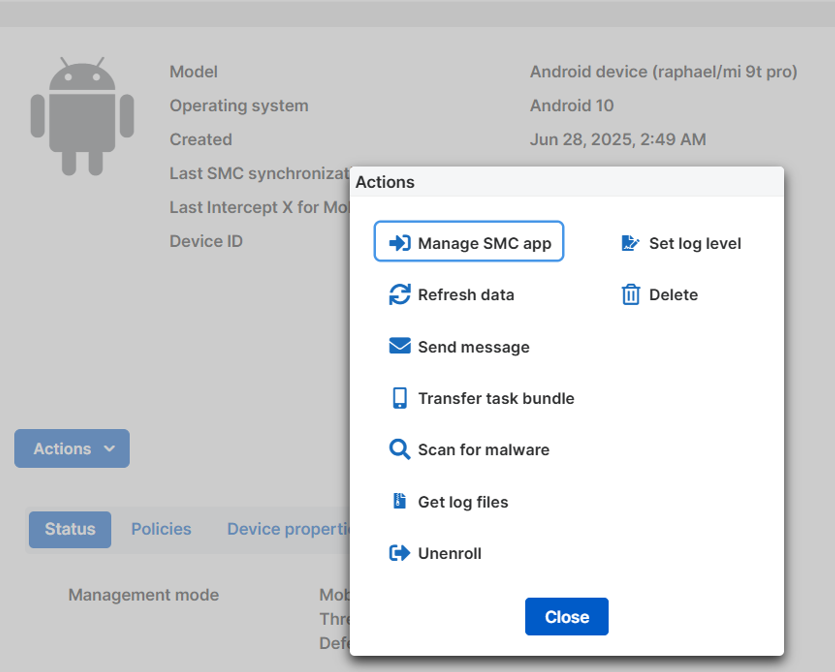
Task: Select the Refresh data circular-arrows icon
Action: [400, 294]
